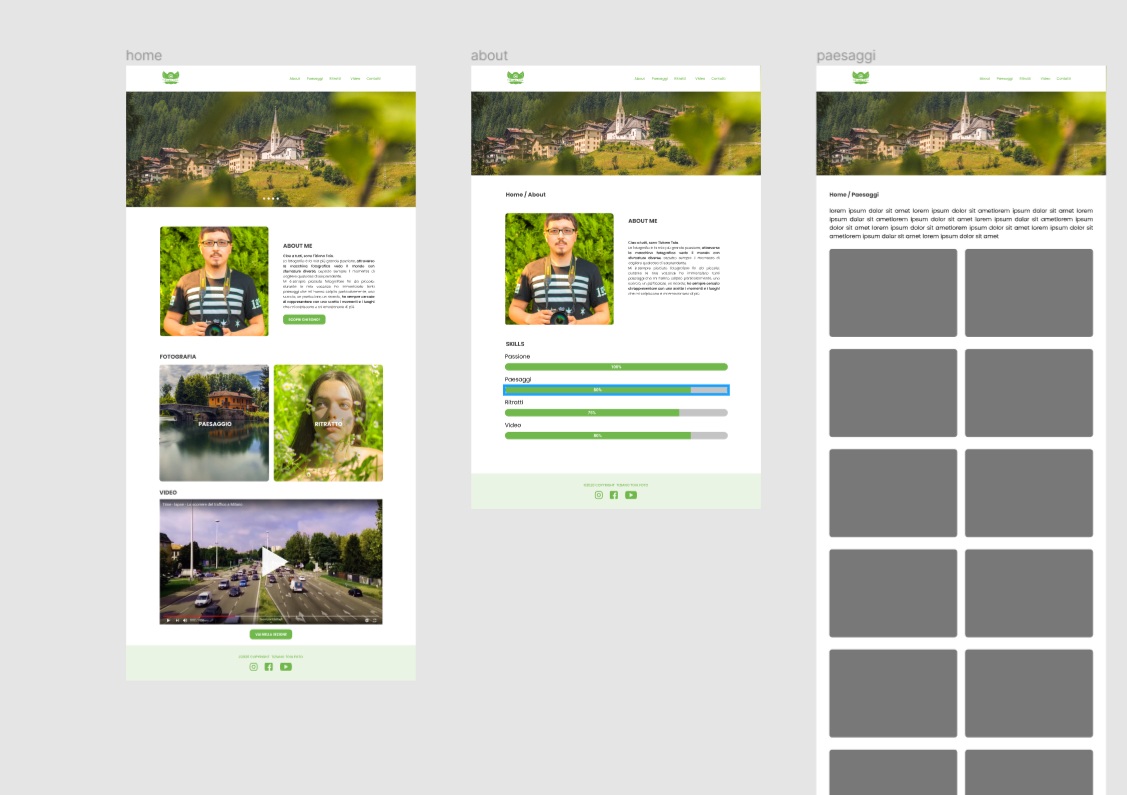The height and width of the screenshot is (795, 1127).
Task: Select the ABOUT ME heading in the about frame
Action: click(x=643, y=221)
